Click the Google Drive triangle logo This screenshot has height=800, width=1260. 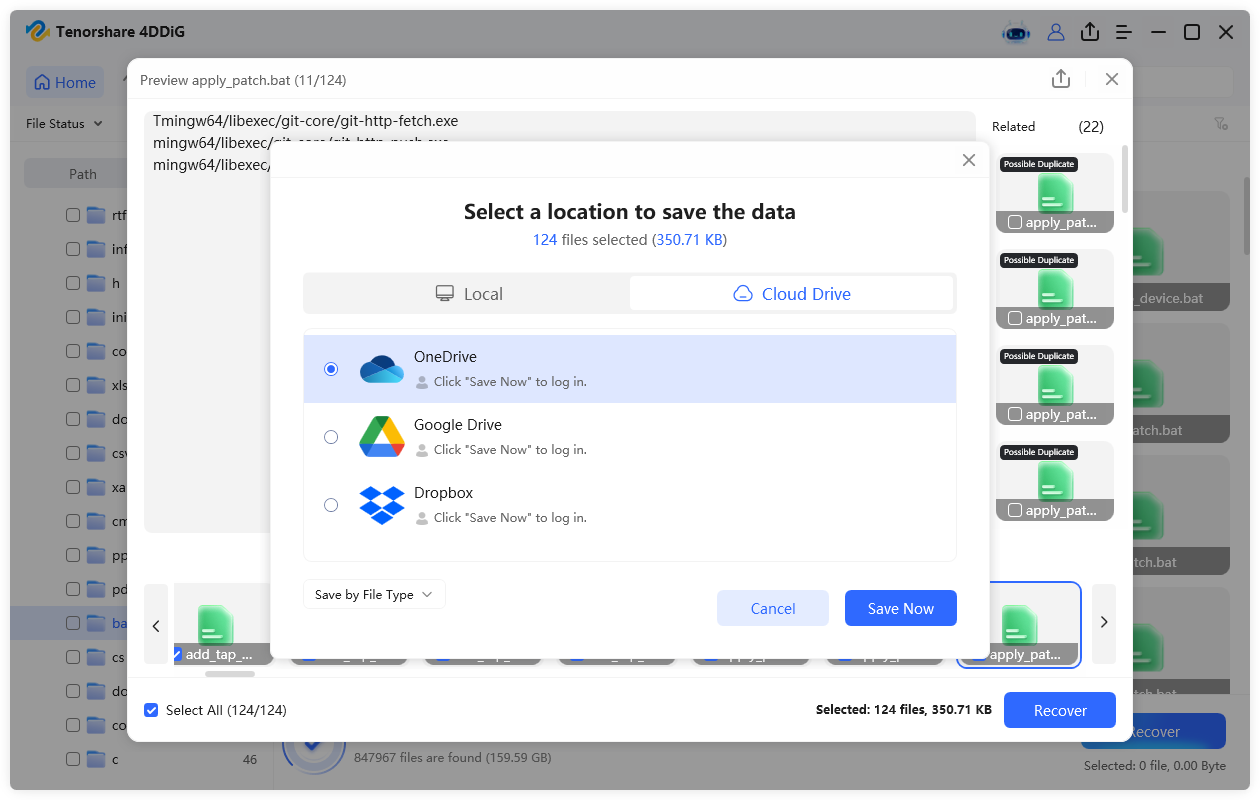point(381,437)
